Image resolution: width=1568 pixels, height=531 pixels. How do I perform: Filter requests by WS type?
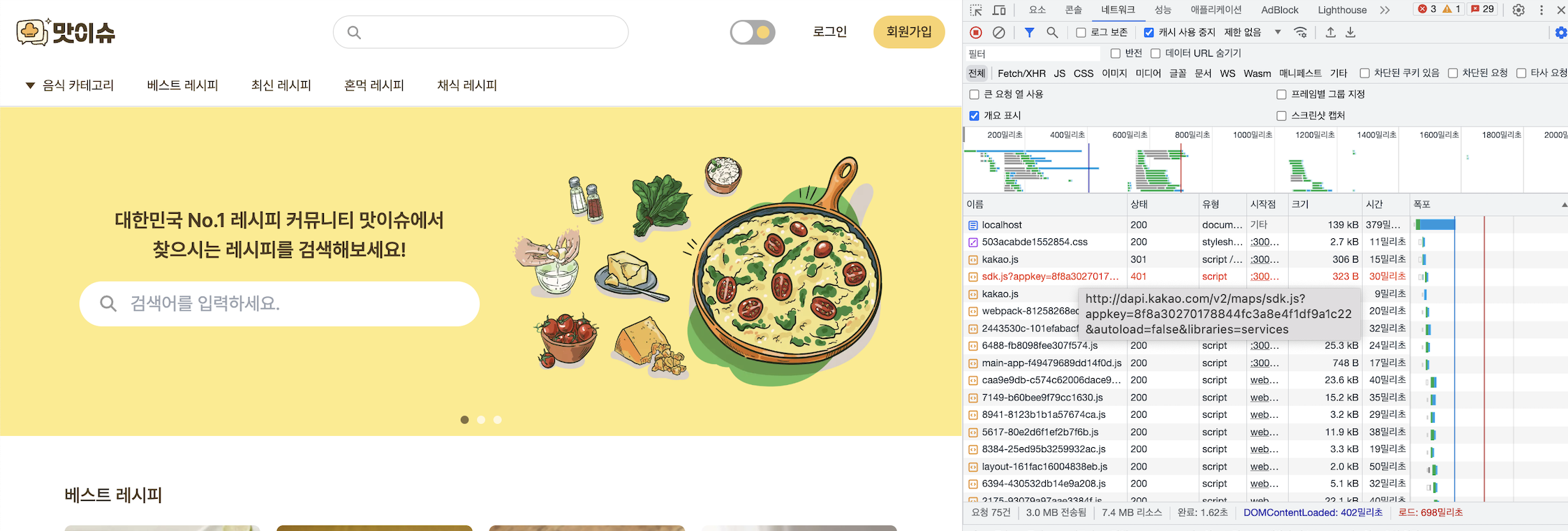tap(1227, 73)
